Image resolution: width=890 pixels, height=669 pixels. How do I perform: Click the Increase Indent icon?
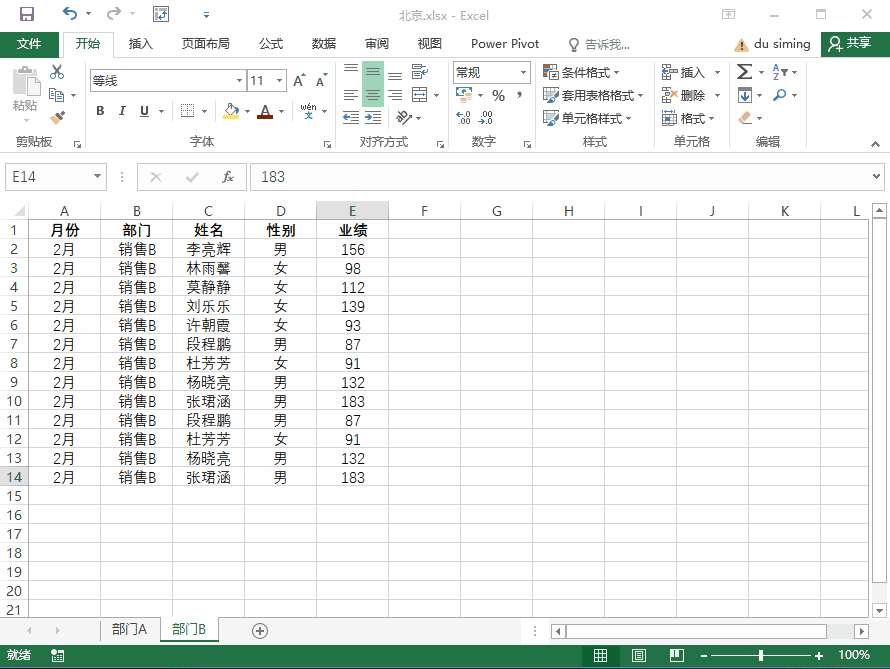373,118
